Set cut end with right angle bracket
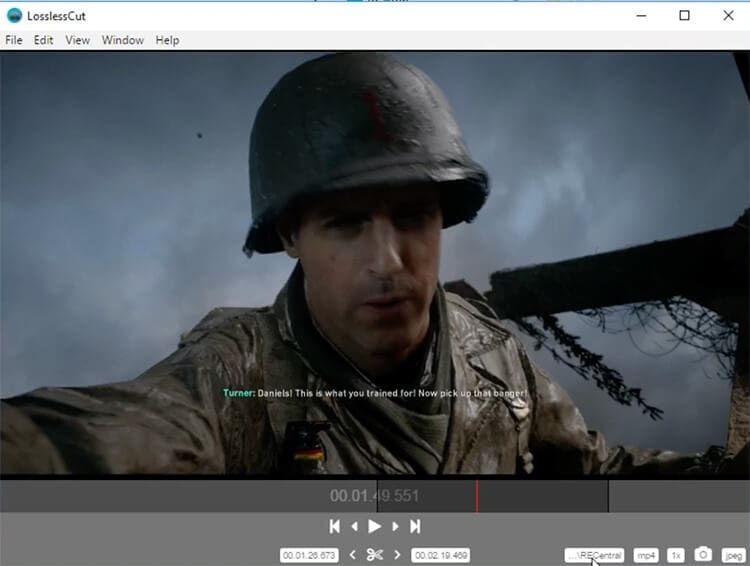Screen dimensions: 750x566 click(x=397, y=555)
